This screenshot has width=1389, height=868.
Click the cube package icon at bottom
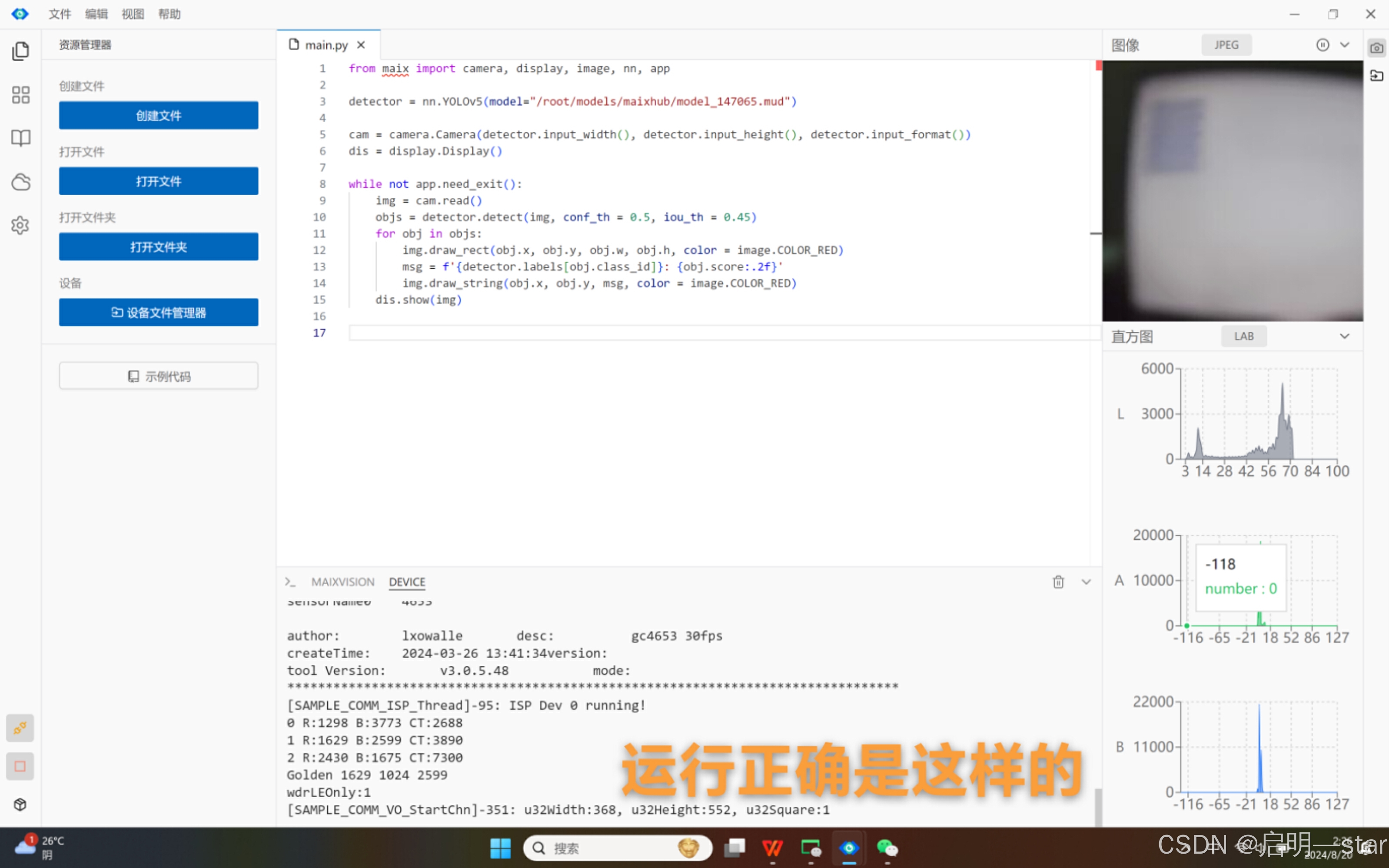tap(20, 804)
